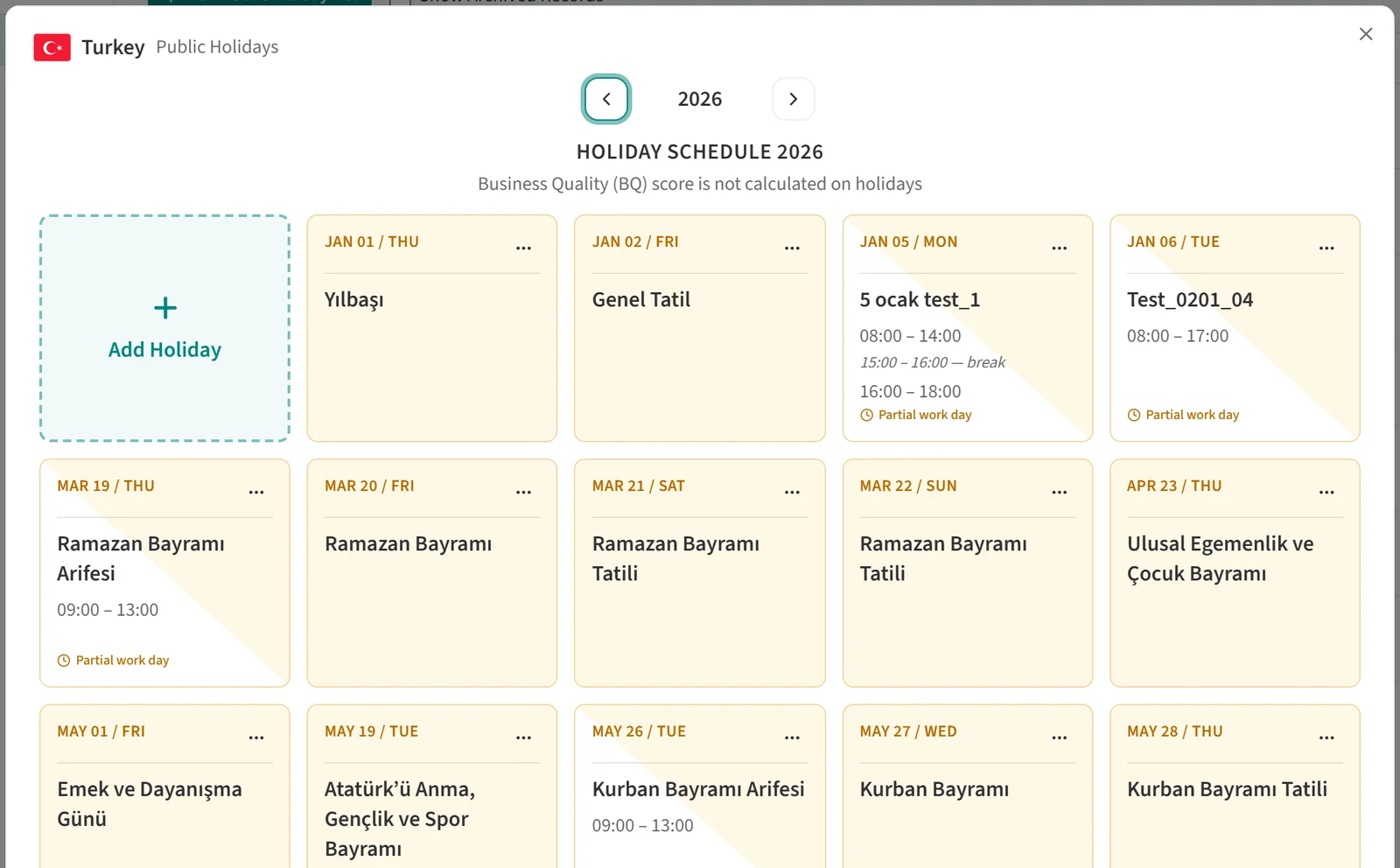
Task: Go to the previous year
Action: (606, 99)
